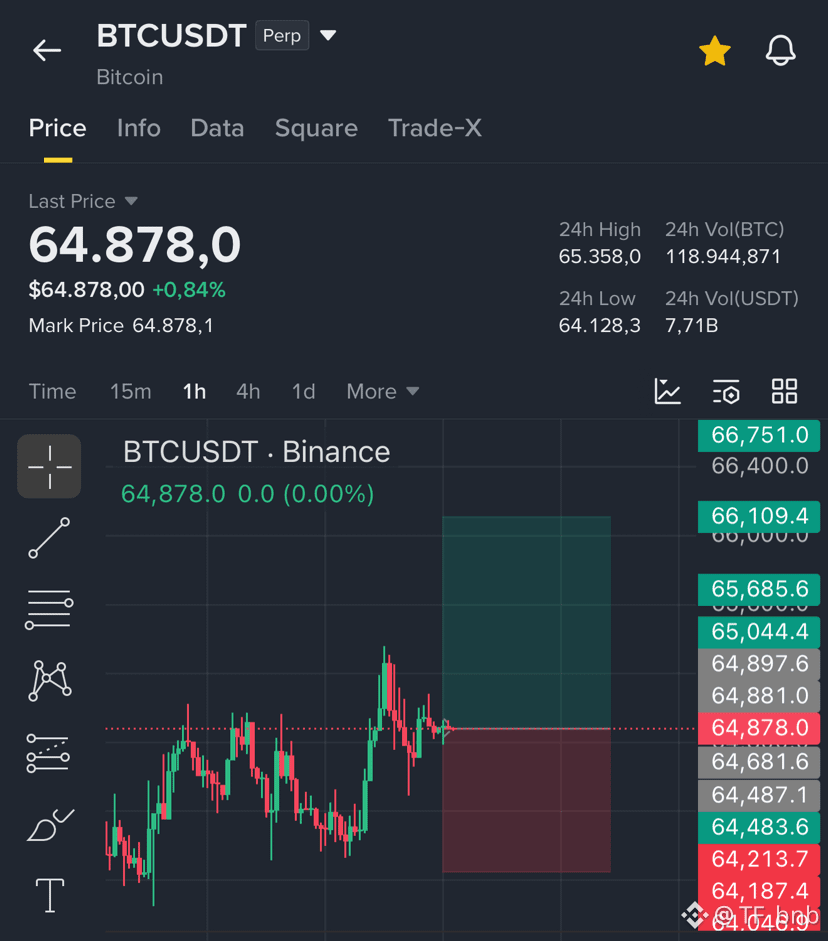Select the 4h interval
Screen dimensions: 828x941
coord(248,391)
